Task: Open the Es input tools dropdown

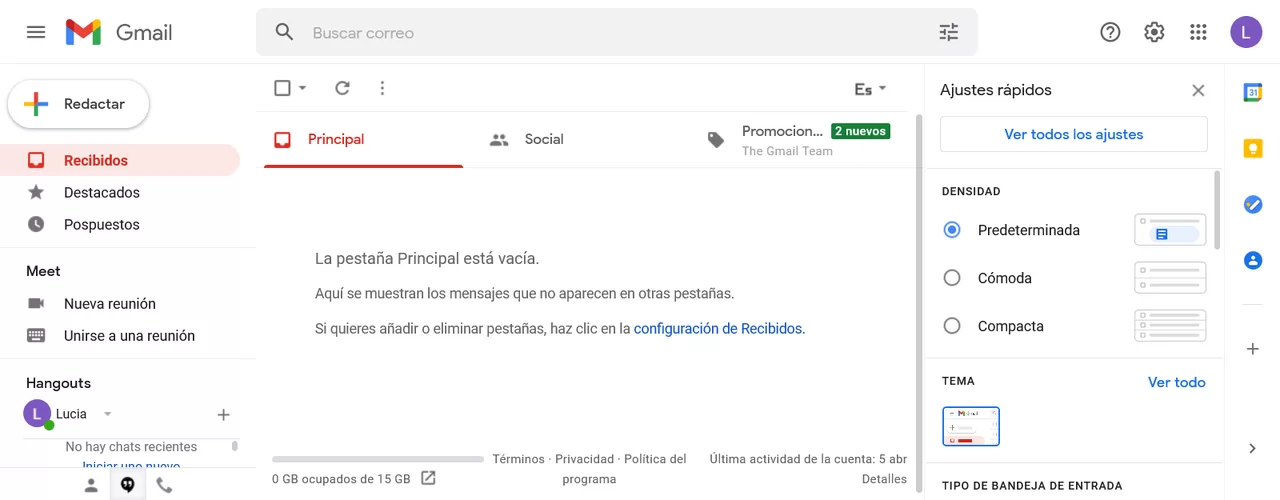Action: [x=870, y=89]
